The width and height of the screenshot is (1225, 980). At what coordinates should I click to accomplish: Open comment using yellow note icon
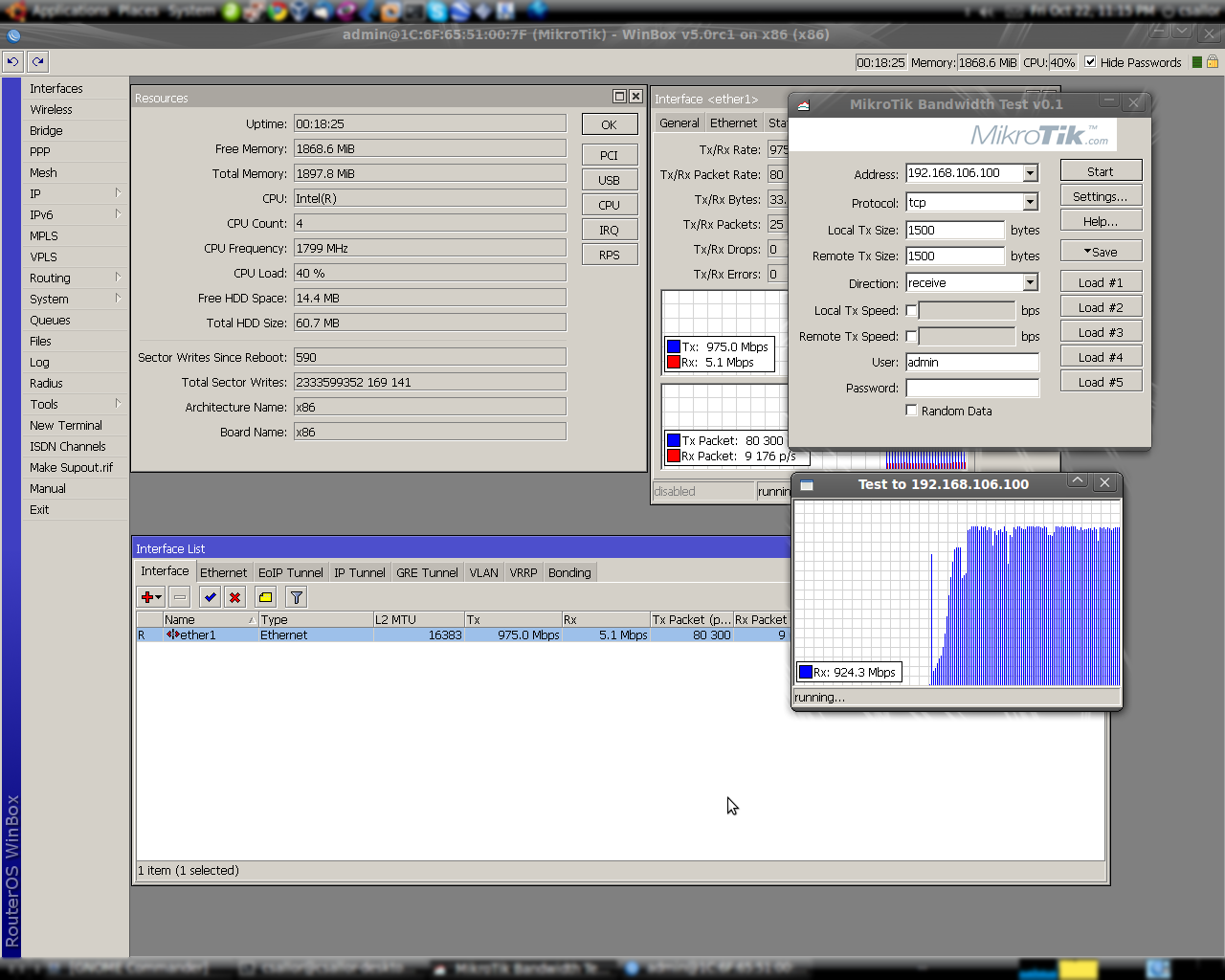coord(265,597)
